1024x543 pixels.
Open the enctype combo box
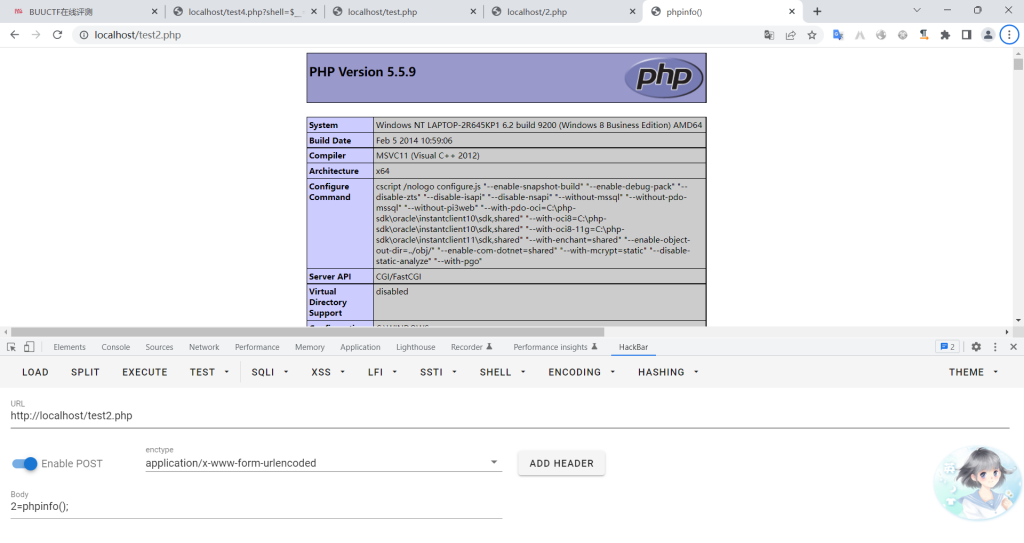pyautogui.click(x=322, y=463)
